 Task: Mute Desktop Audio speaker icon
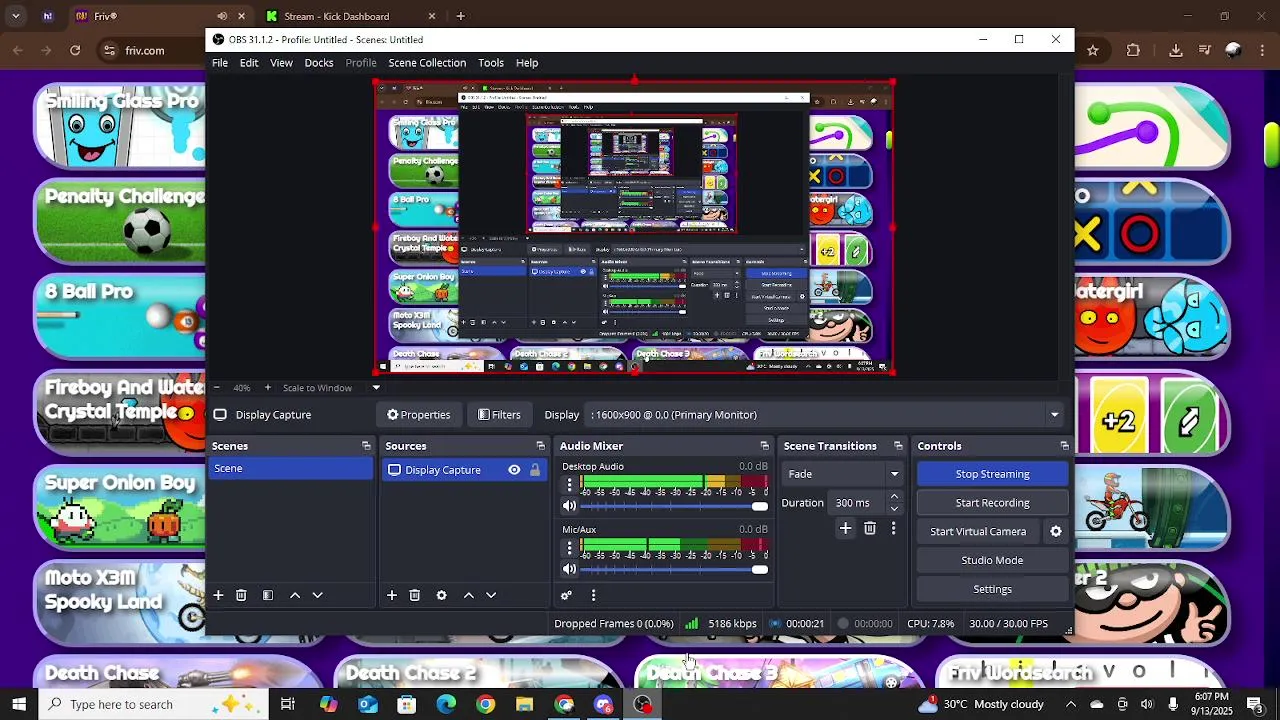(570, 506)
